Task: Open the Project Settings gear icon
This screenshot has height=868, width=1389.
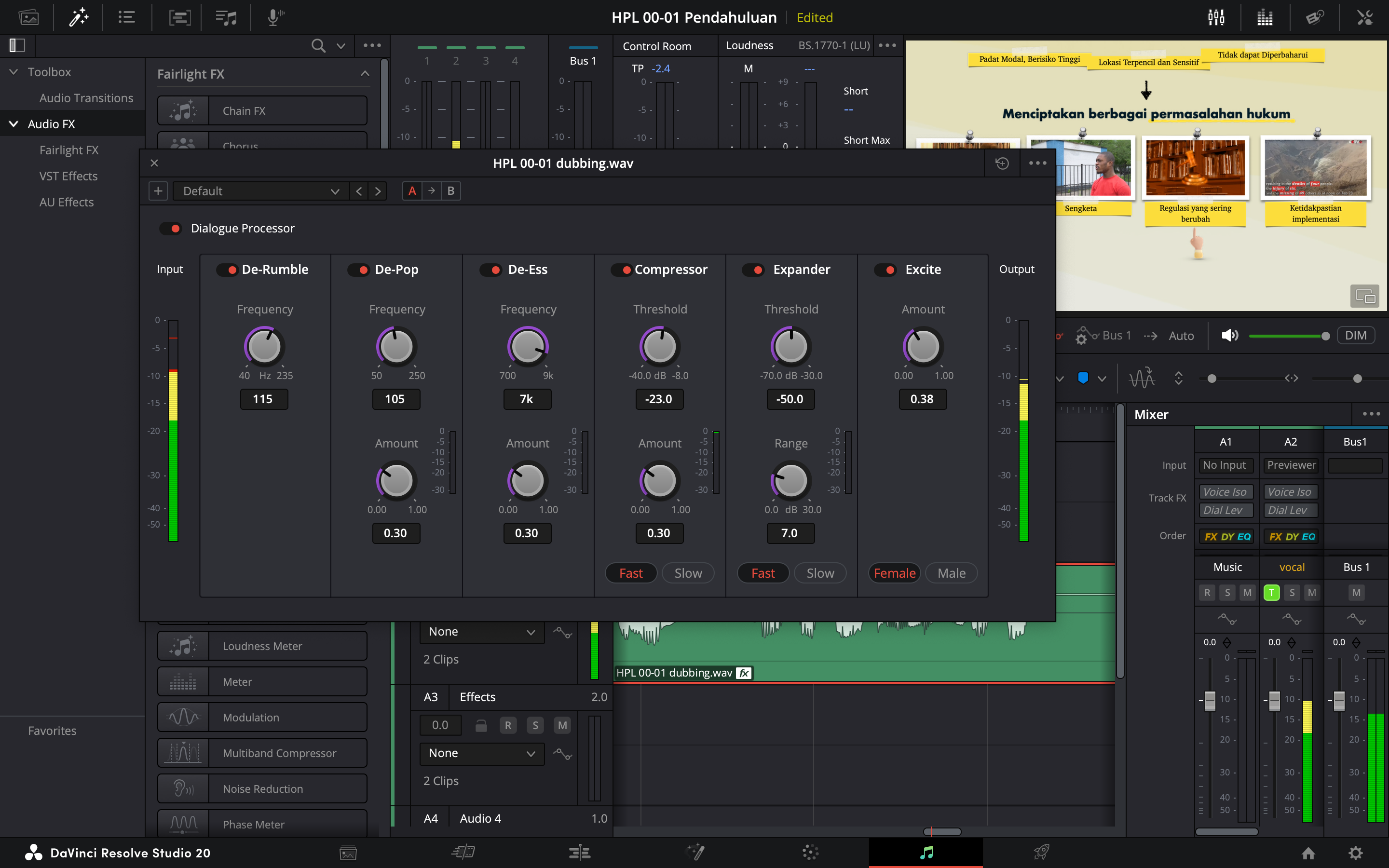Action: click(1355, 853)
